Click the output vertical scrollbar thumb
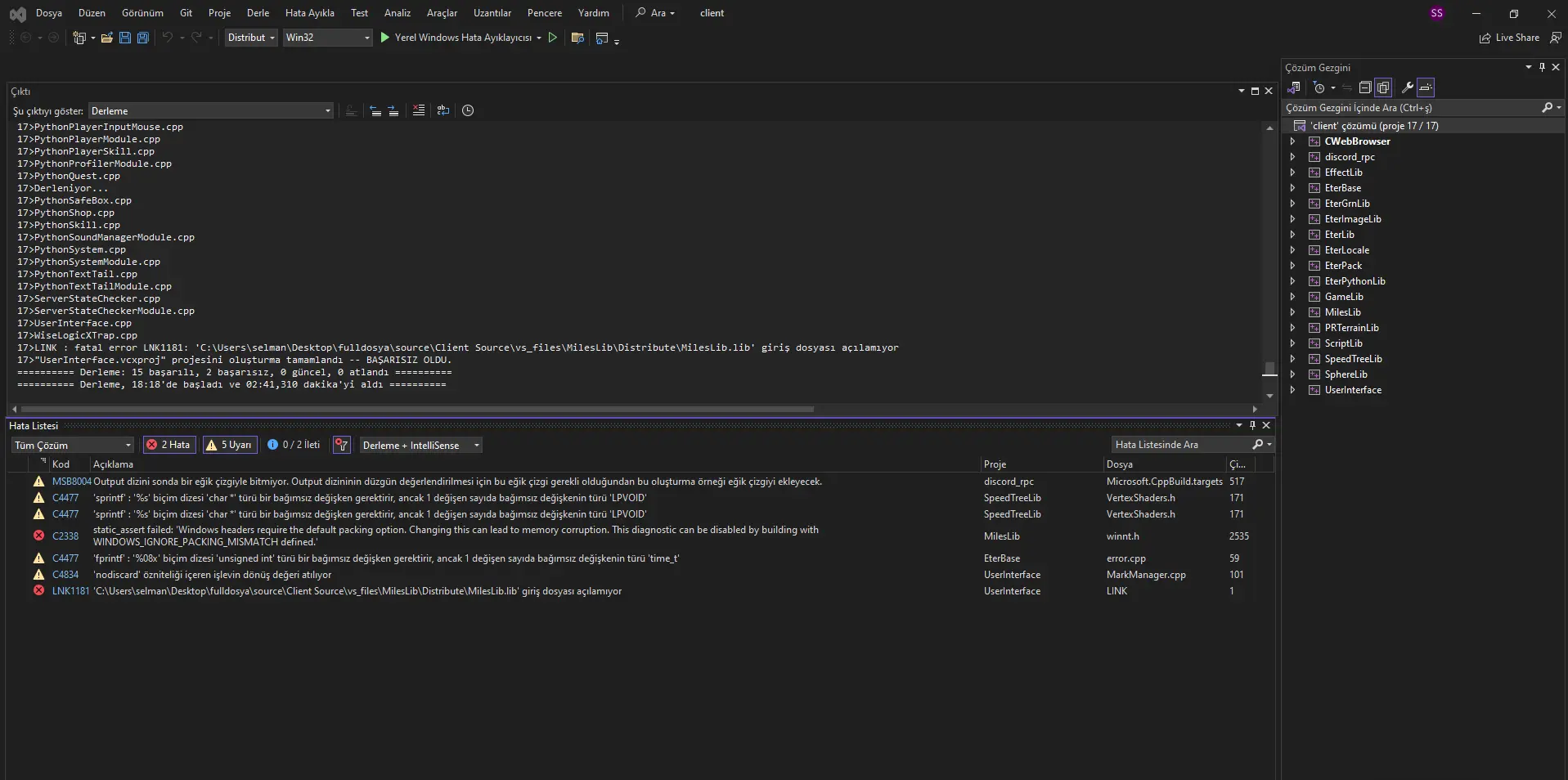Screen dimensions: 1568x780 pyautogui.click(x=1269, y=369)
